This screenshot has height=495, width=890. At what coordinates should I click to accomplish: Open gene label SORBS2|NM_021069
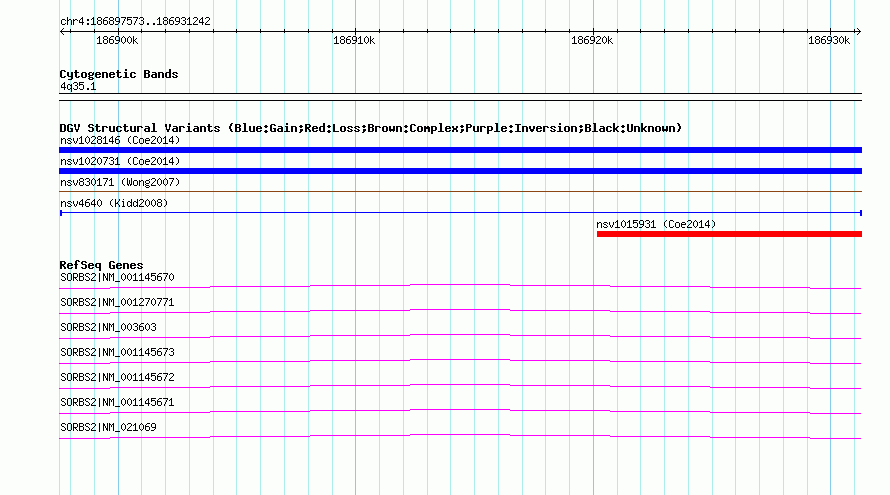(108, 427)
